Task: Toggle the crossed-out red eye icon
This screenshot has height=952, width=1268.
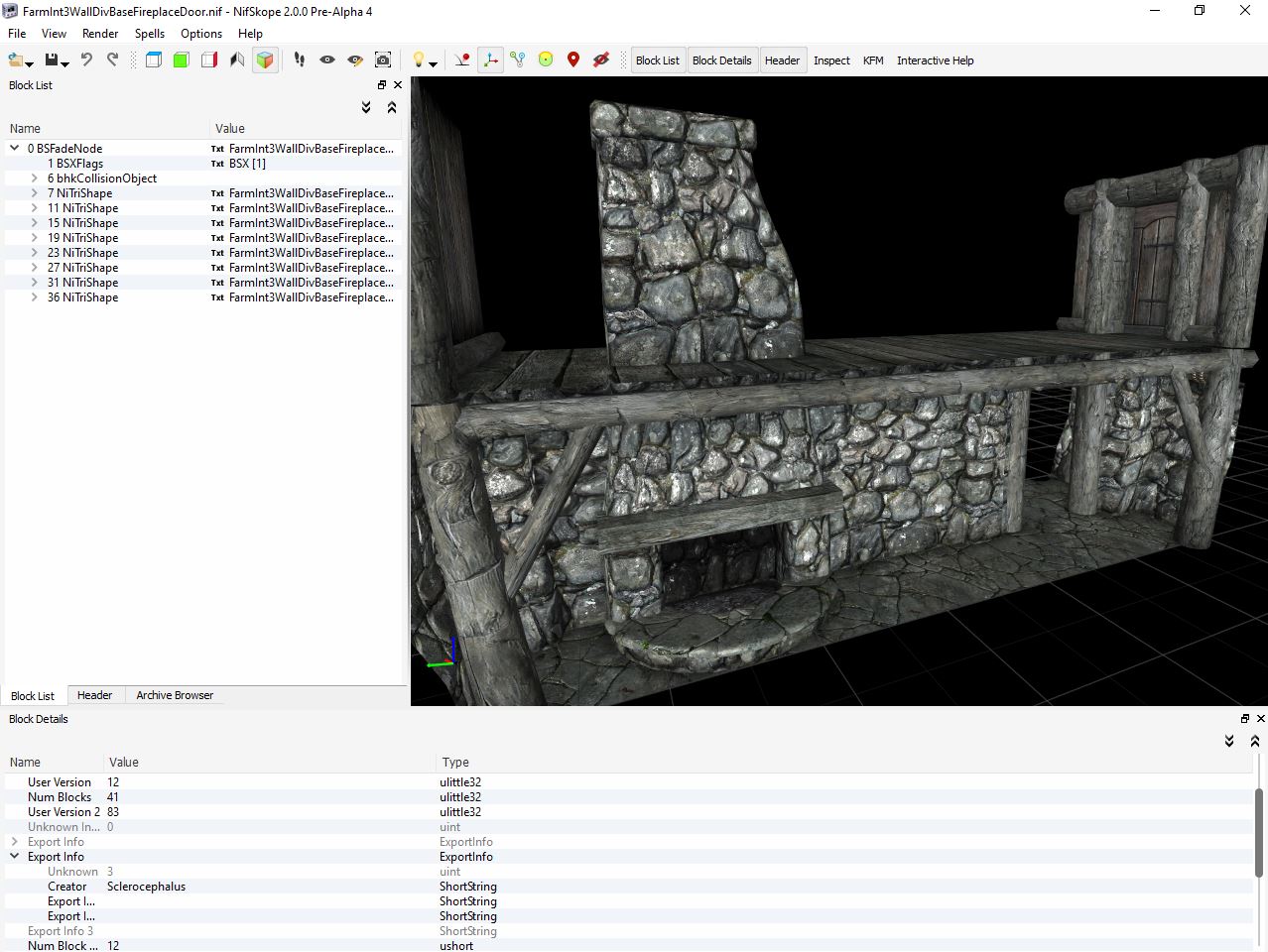Action: tap(601, 60)
